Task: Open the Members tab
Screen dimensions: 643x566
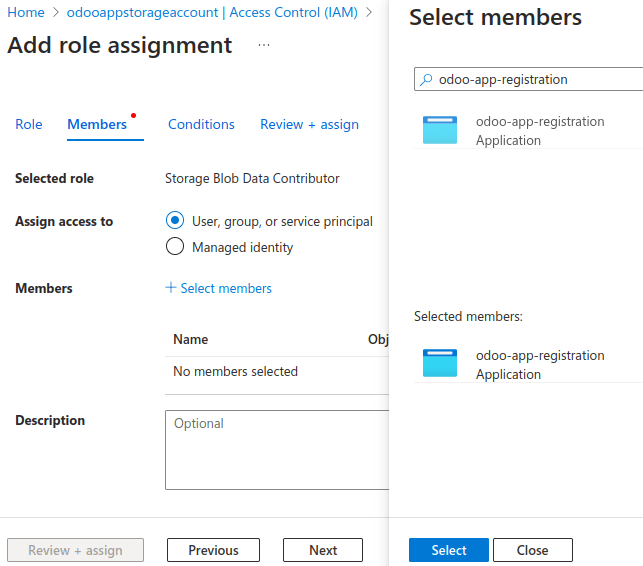Action: point(97,124)
